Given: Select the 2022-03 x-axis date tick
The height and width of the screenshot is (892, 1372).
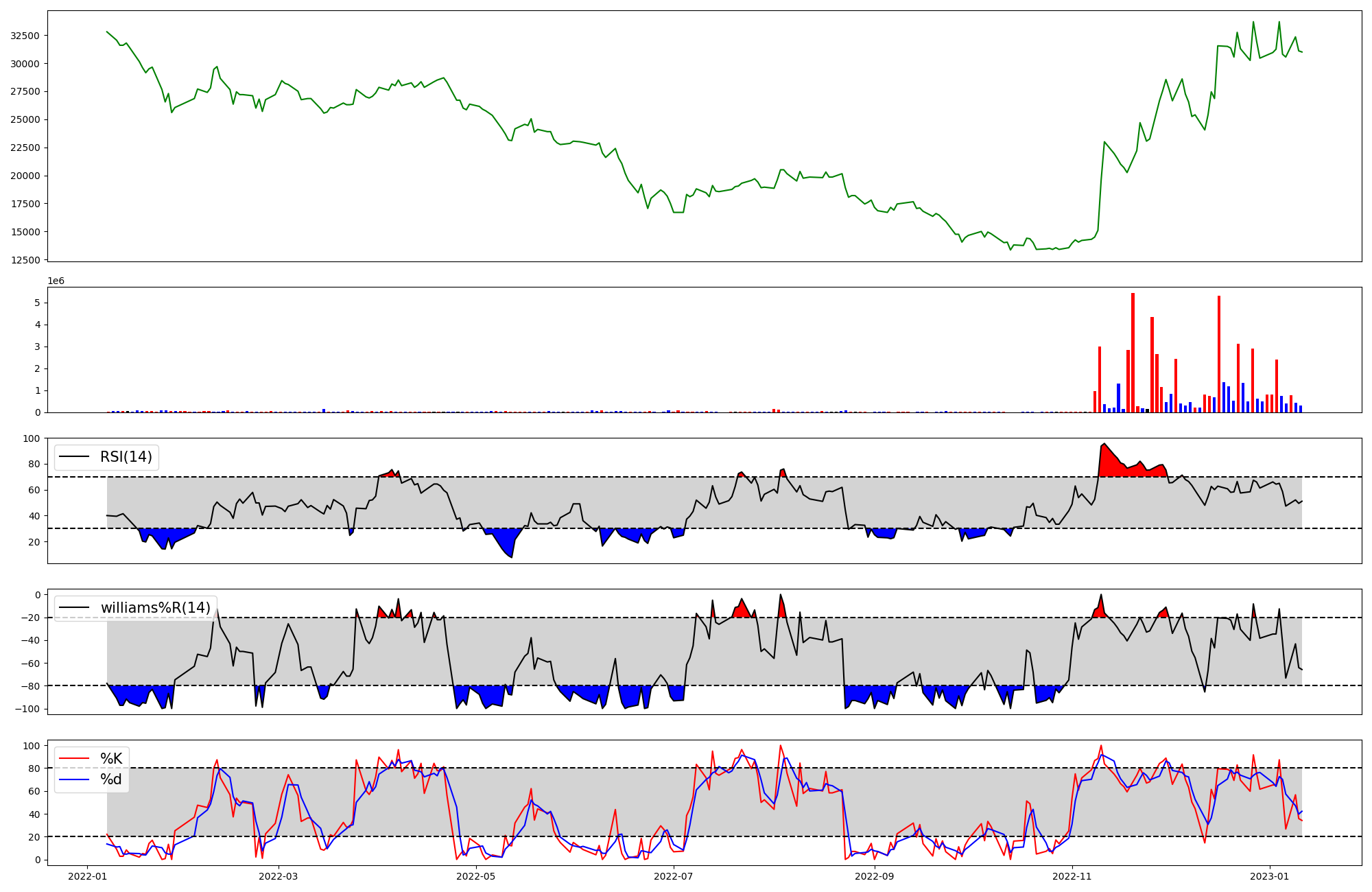Looking at the screenshot, I should [x=279, y=876].
